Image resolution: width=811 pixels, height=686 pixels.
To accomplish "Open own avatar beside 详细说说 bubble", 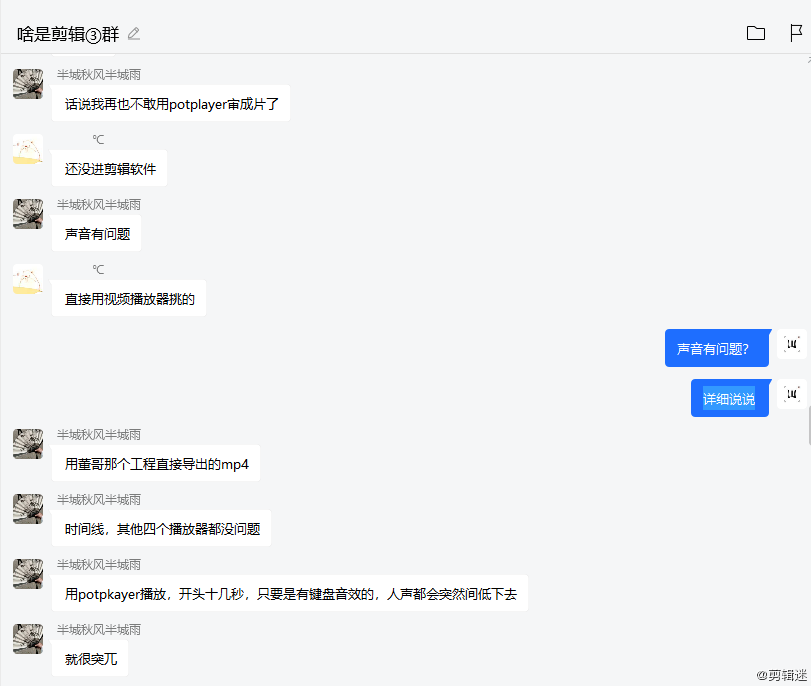I will (792, 394).
